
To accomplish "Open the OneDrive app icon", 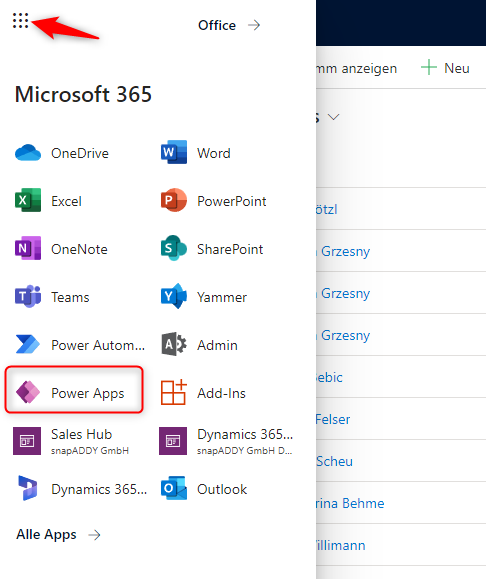I will 28,153.
